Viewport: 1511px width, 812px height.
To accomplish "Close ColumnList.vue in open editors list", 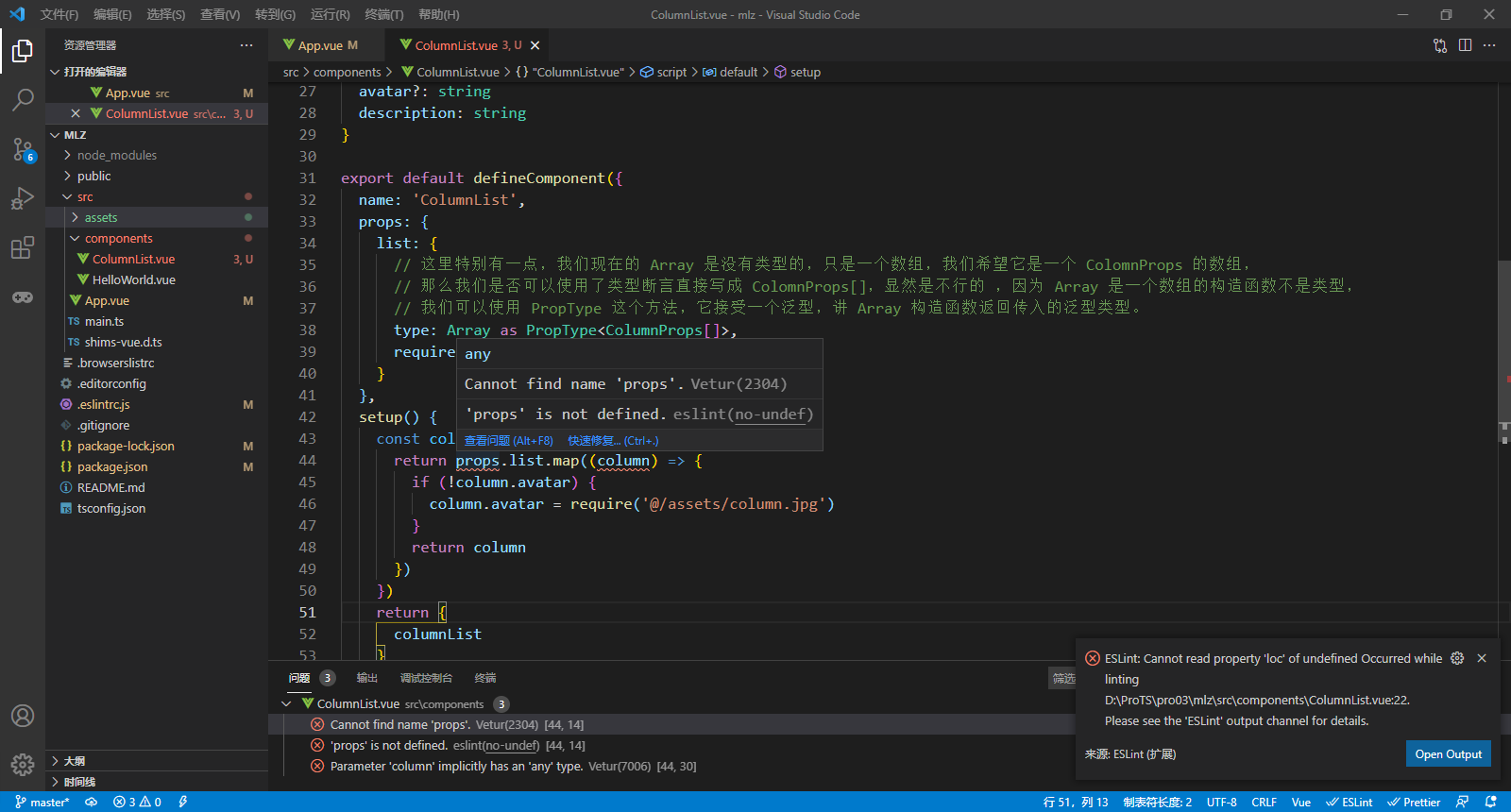I will (76, 113).
